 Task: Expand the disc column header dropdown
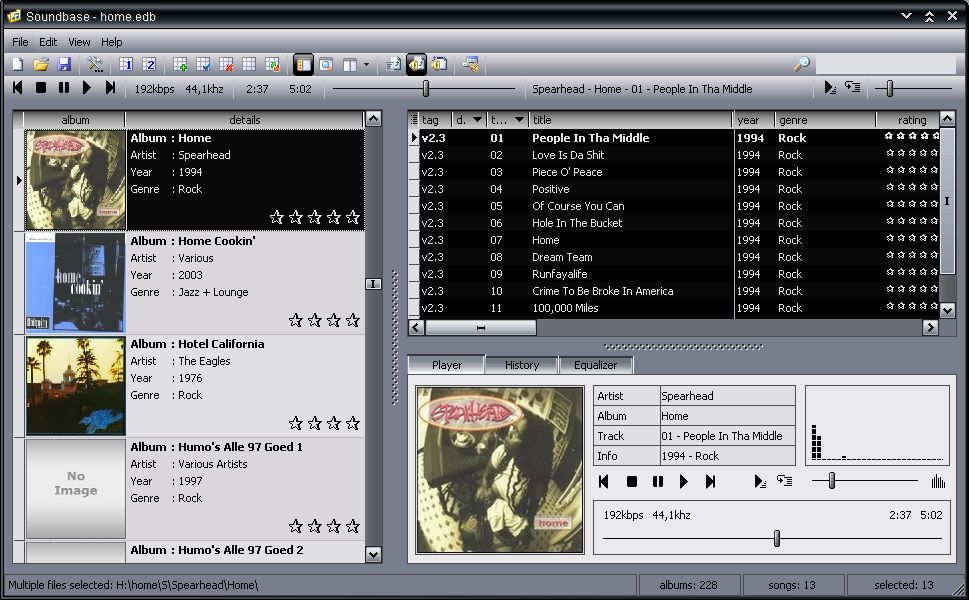[x=477, y=120]
